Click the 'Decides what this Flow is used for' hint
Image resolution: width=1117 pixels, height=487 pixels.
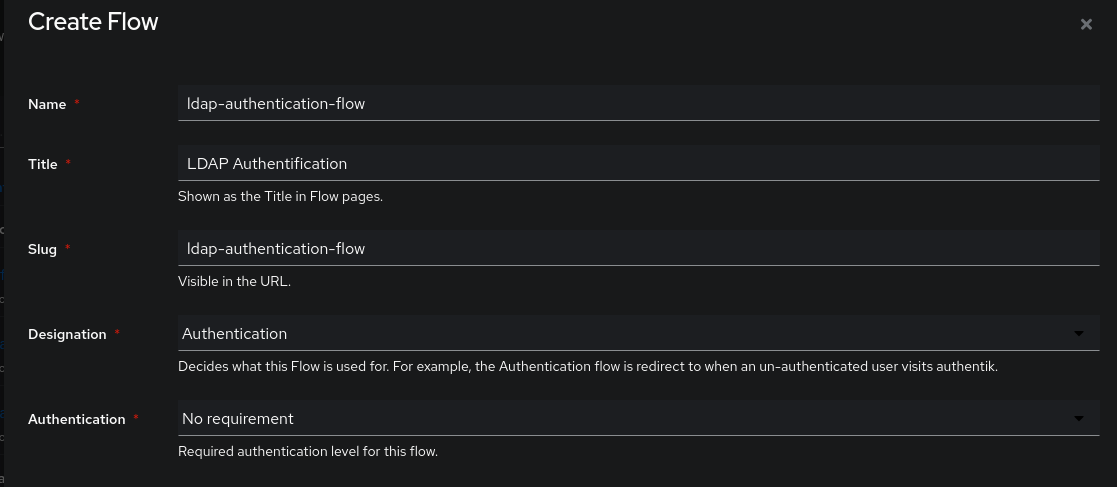coord(588,367)
